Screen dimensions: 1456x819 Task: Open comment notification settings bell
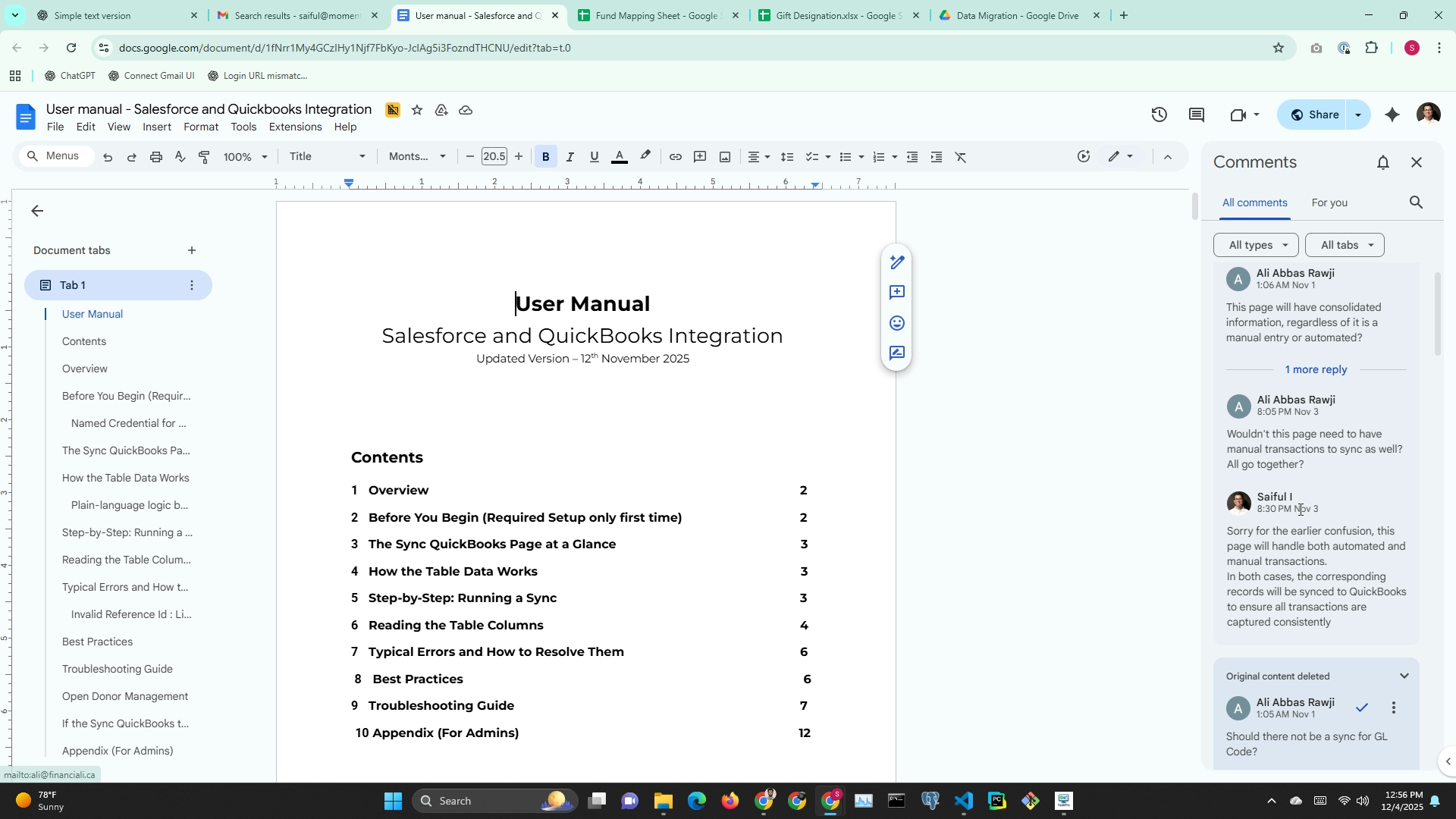1383,162
